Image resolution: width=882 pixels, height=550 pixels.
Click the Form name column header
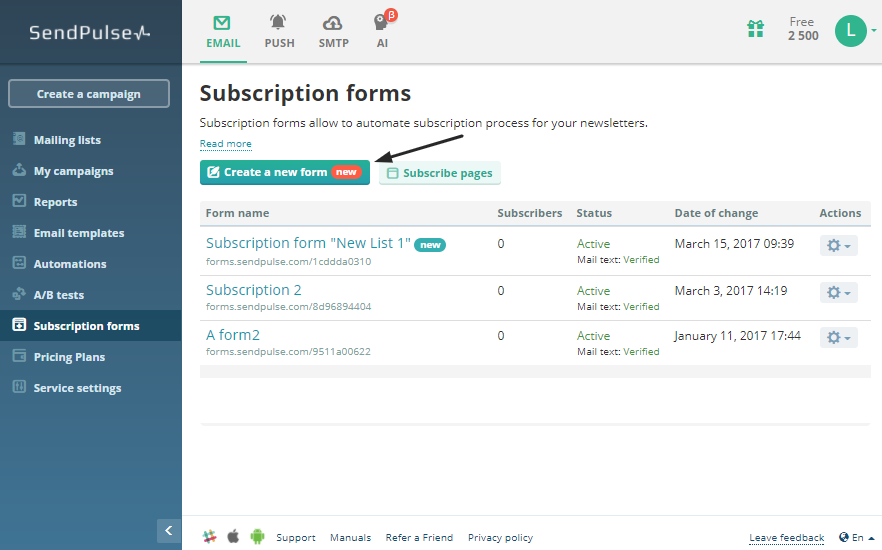(x=237, y=213)
